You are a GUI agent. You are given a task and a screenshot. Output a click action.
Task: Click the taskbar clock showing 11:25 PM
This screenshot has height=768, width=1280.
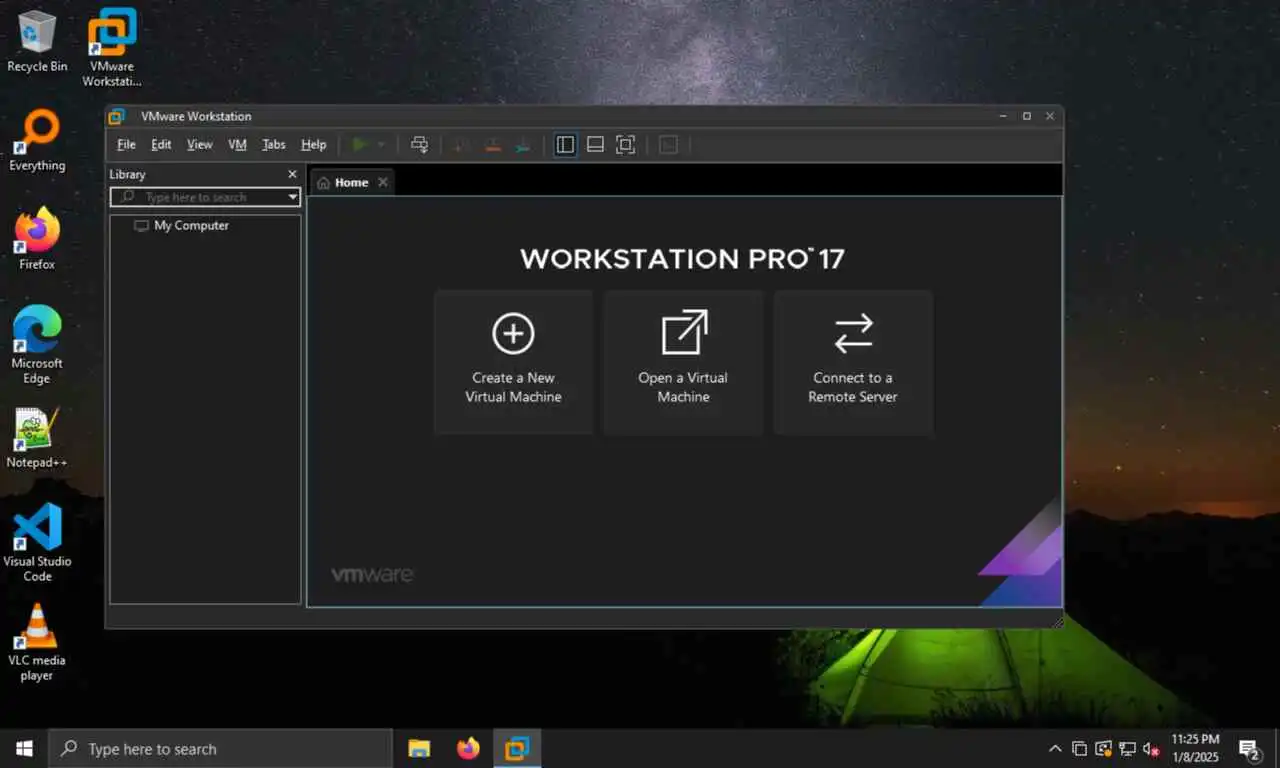(x=1197, y=748)
